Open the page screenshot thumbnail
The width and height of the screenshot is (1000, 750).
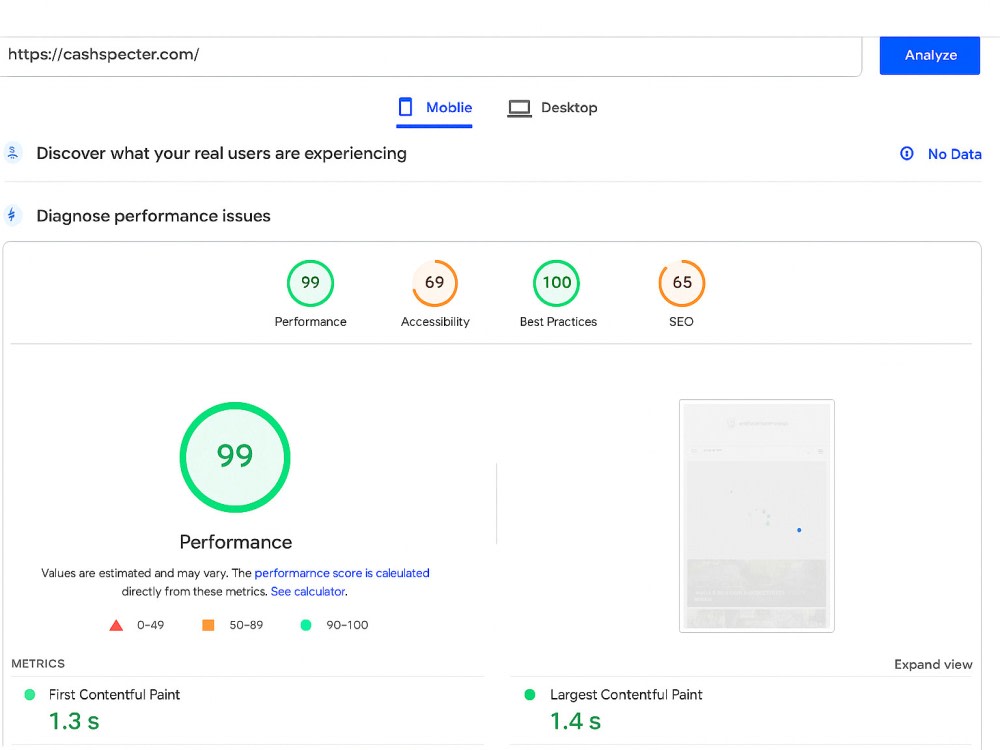757,516
